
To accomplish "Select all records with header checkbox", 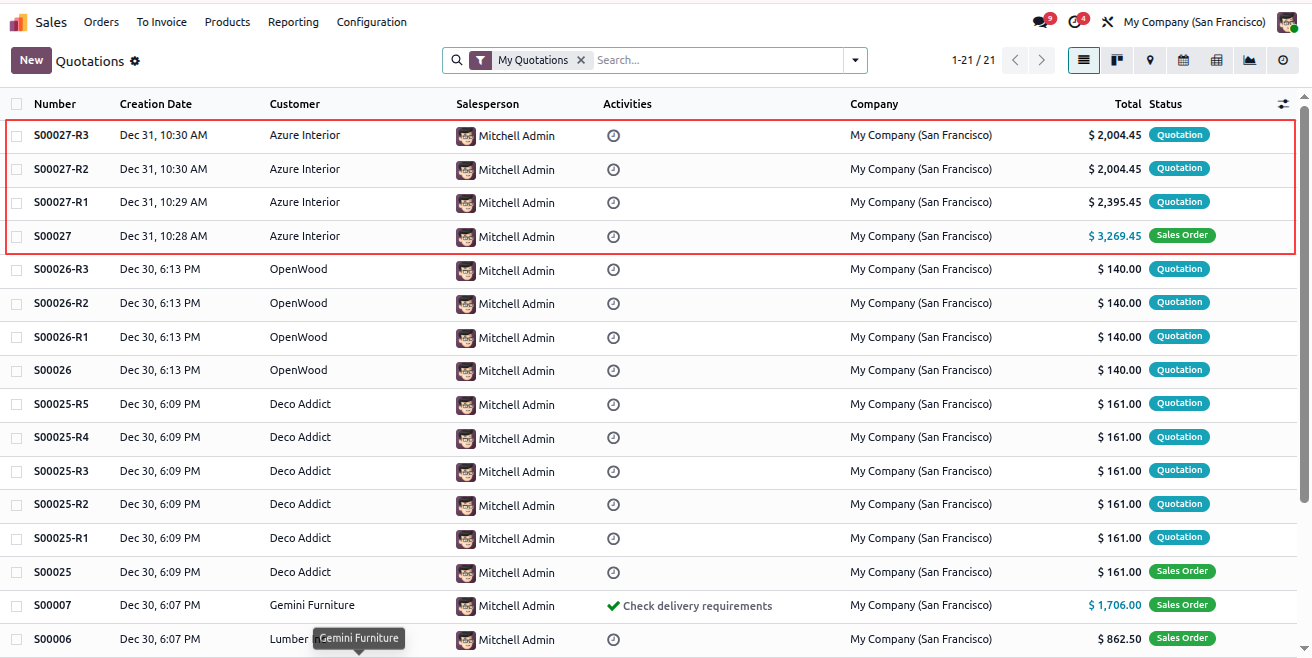I will tap(16, 104).
